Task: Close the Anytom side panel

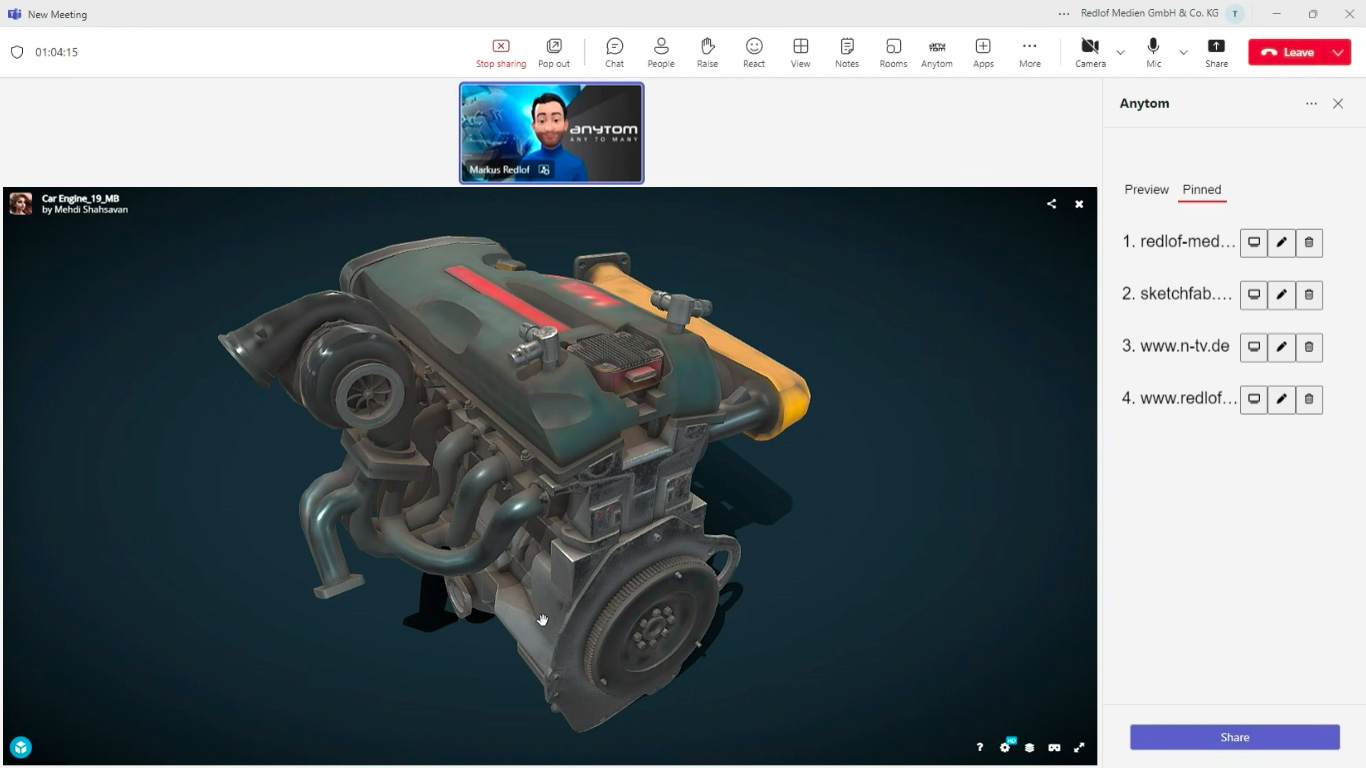Action: tap(1338, 104)
